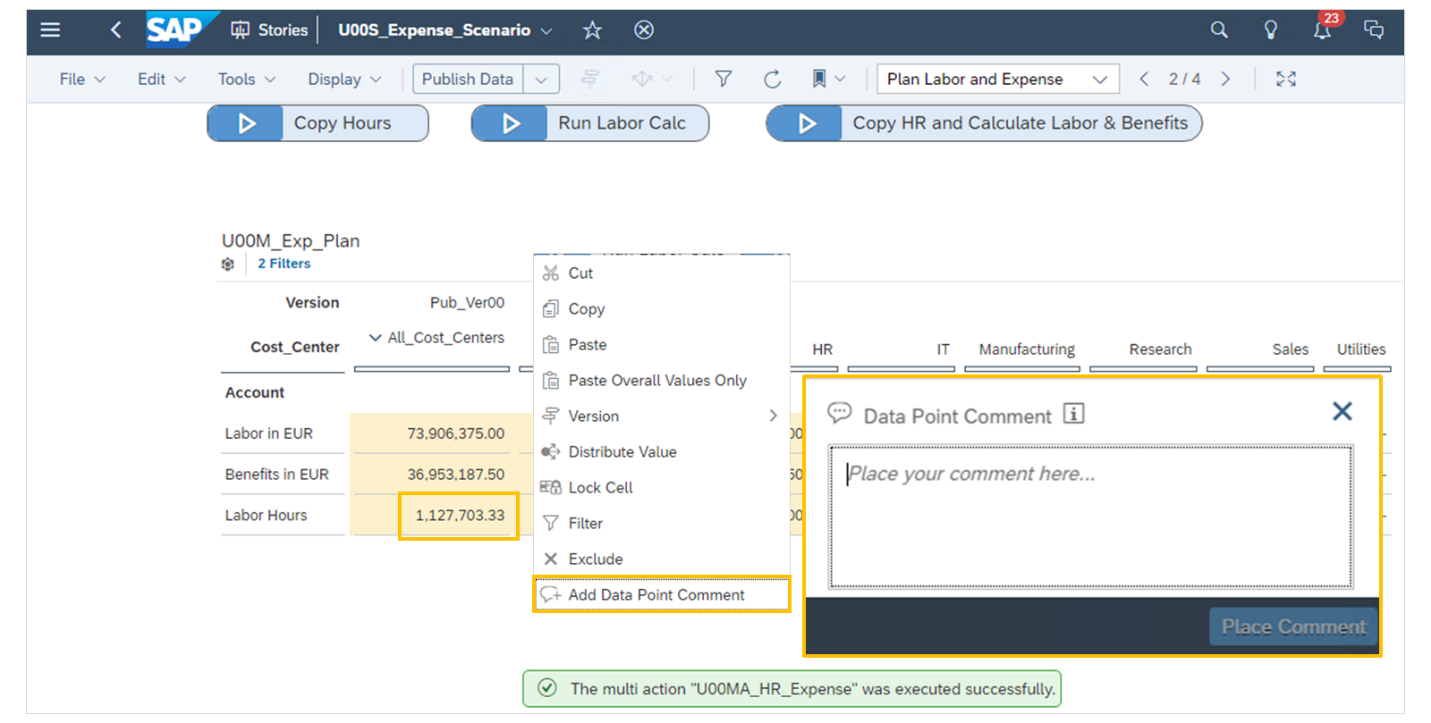Expand the Publish Data dropdown arrow
This screenshot has height=723, width=1431.
[541, 79]
